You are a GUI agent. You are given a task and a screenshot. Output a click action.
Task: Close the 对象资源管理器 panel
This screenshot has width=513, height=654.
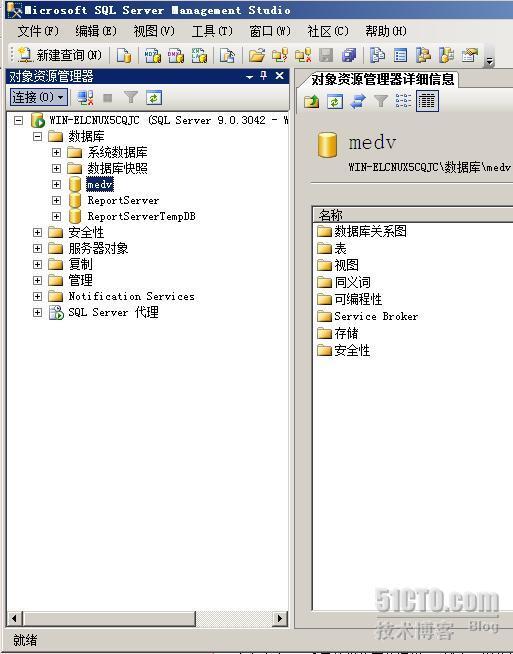coord(279,76)
